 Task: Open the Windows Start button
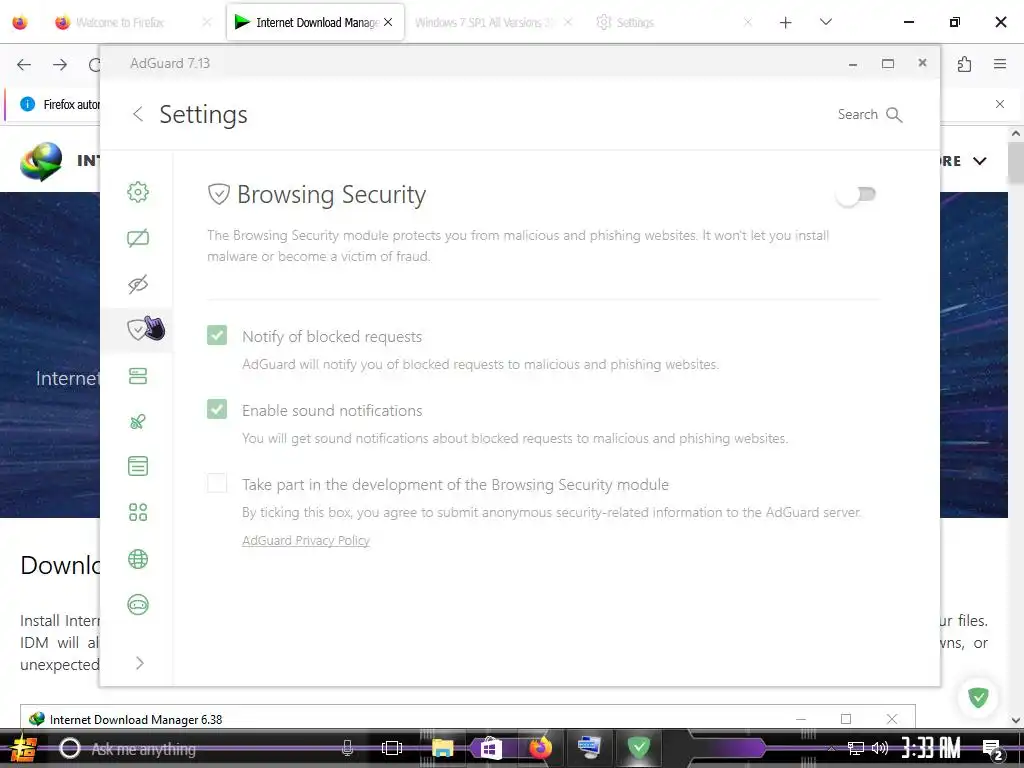tap(24, 748)
